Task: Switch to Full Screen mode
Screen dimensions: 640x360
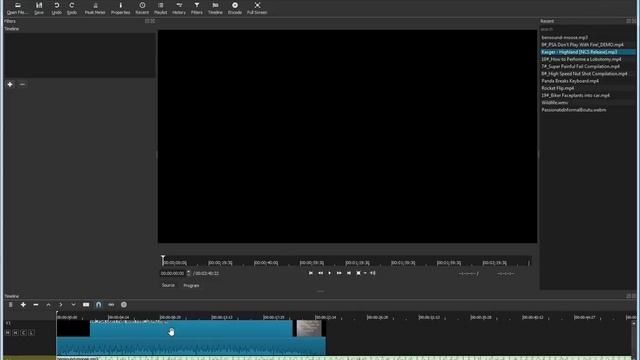Action: click(257, 8)
